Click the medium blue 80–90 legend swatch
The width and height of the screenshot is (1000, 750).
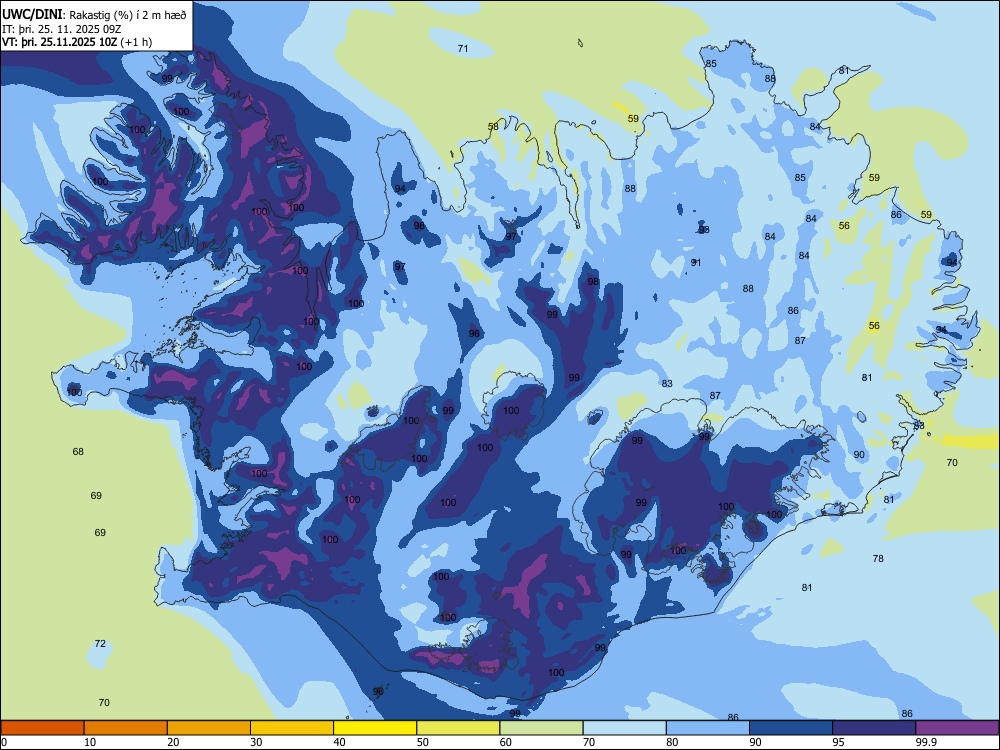pyautogui.click(x=708, y=728)
